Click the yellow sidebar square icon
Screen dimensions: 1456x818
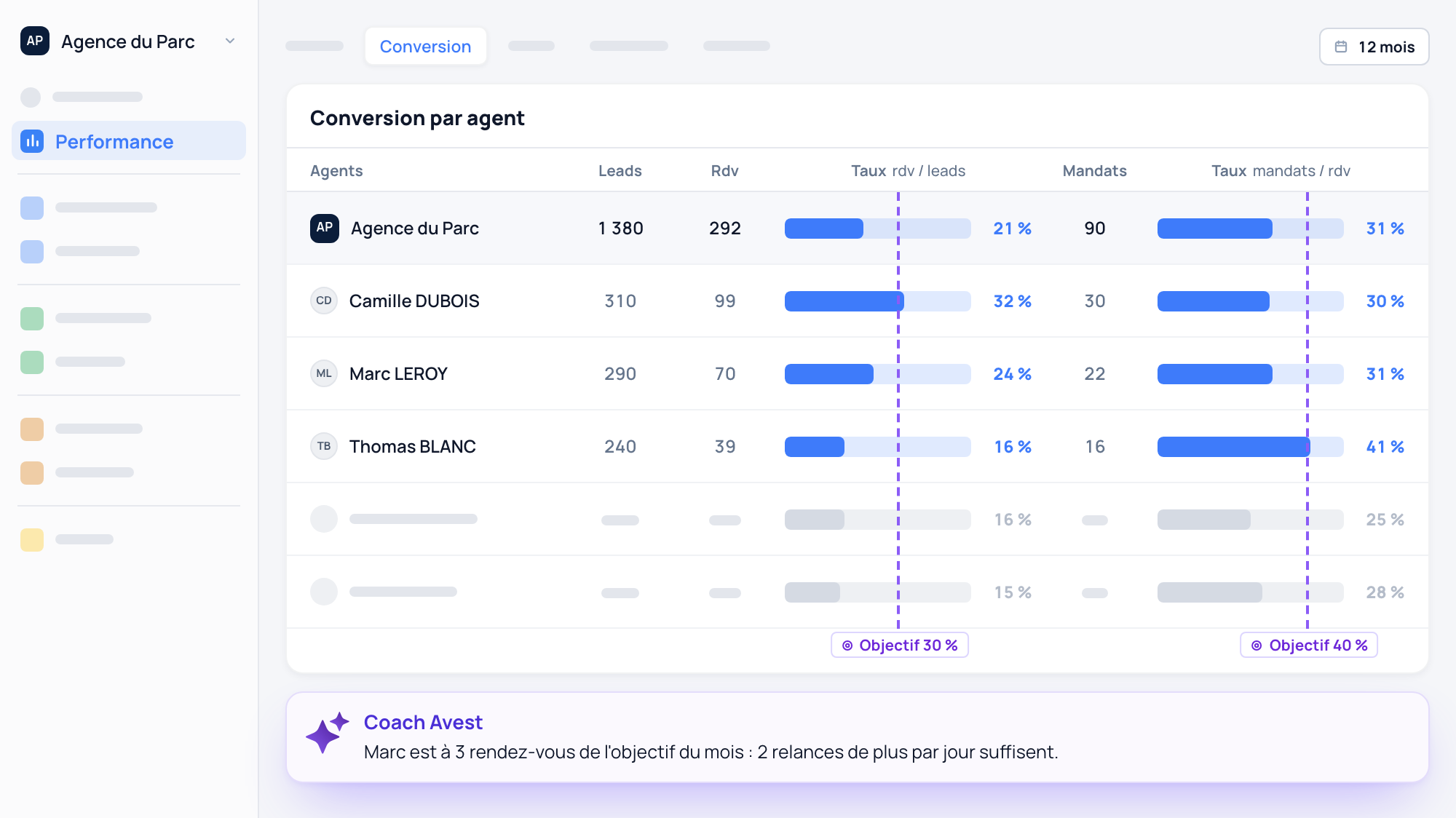click(32, 540)
